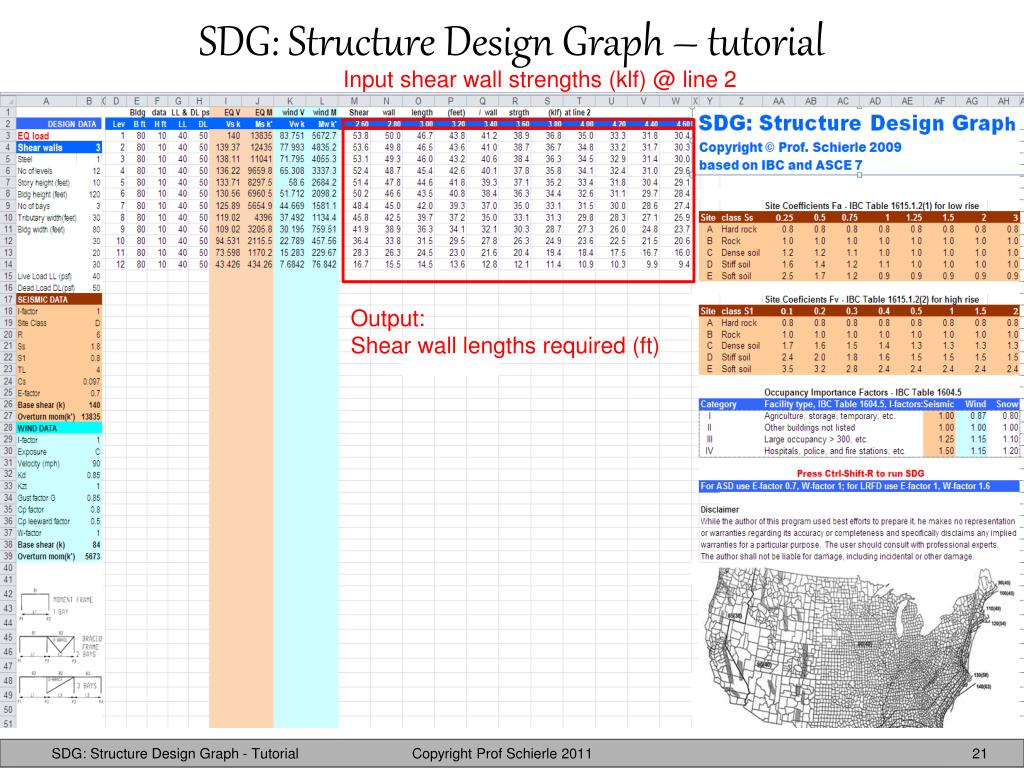Select column header K

[x=290, y=101]
